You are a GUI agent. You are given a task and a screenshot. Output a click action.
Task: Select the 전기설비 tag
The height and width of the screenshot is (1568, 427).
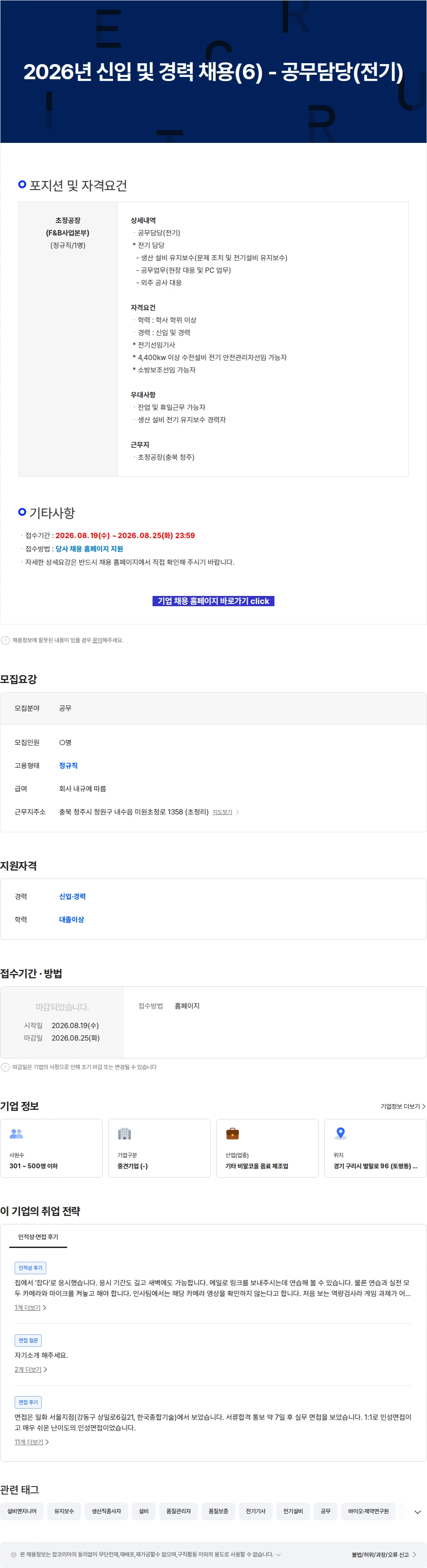(x=293, y=1511)
